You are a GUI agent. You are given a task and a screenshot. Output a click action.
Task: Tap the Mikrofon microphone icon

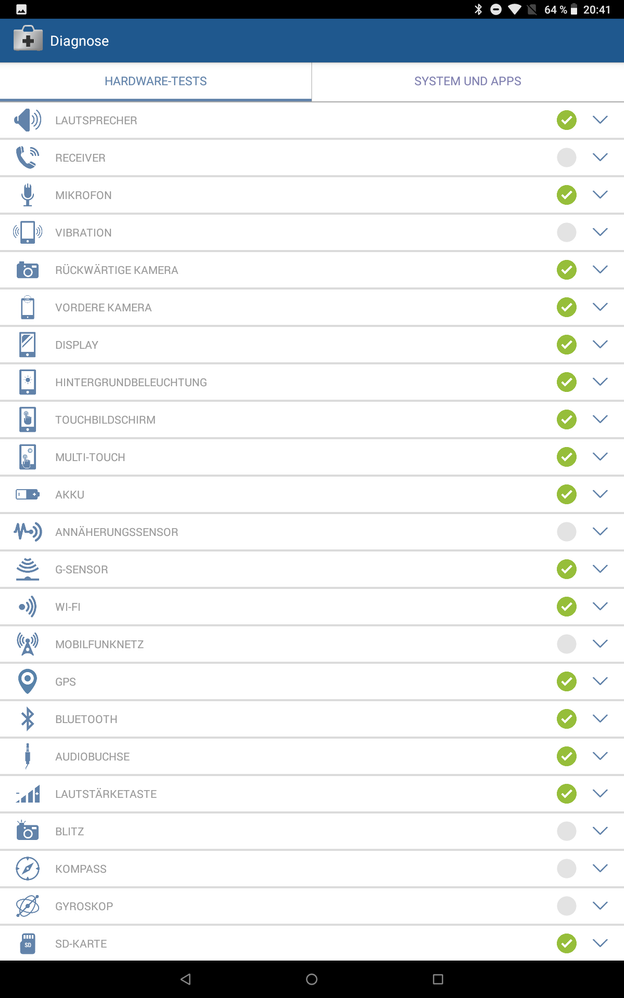tap(27, 195)
